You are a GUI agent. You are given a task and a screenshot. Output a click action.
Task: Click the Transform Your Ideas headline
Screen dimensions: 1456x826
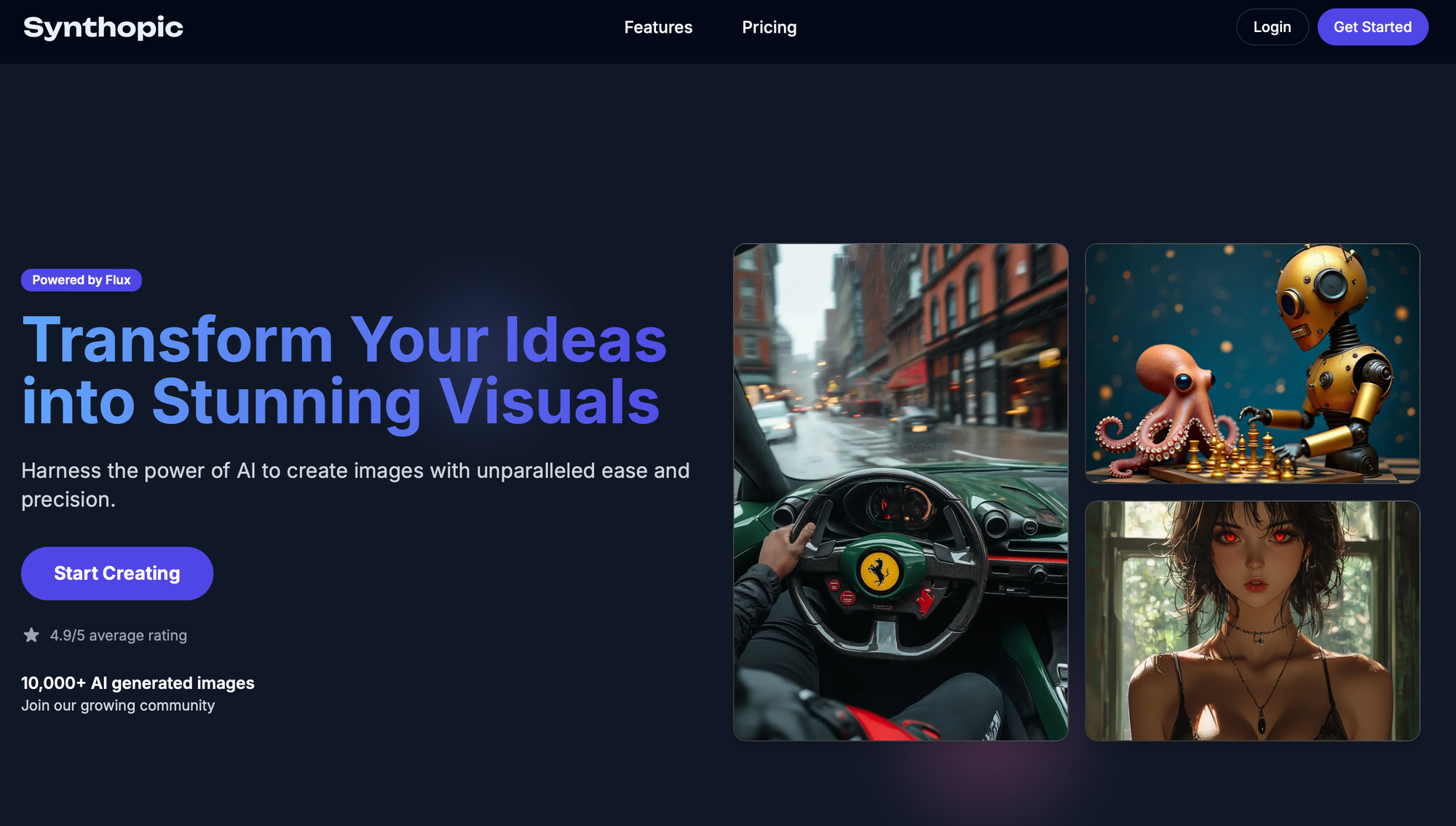[344, 340]
